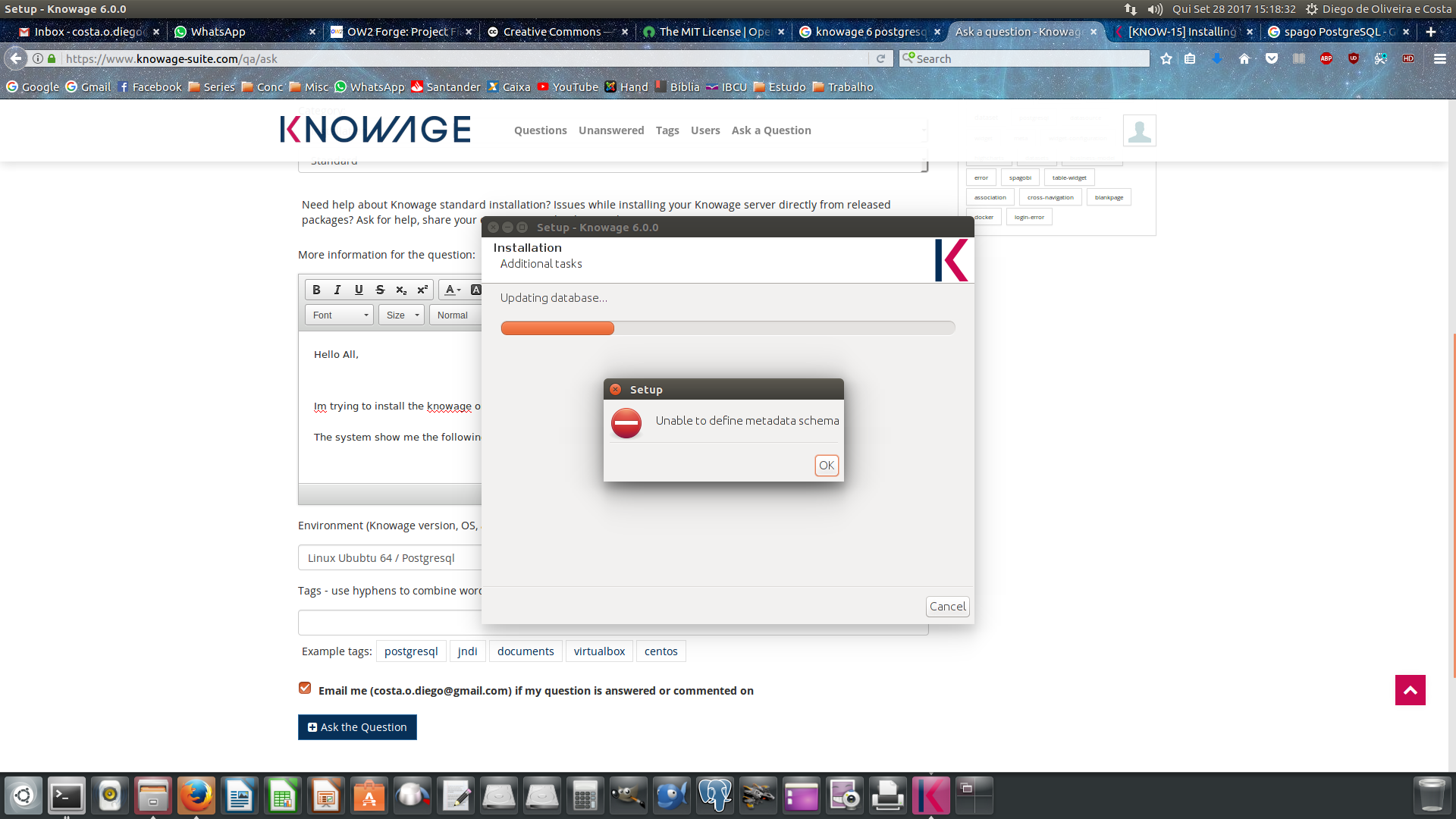Open the Knowage installer icon in the dock
The image size is (1456, 819).
coord(931,796)
